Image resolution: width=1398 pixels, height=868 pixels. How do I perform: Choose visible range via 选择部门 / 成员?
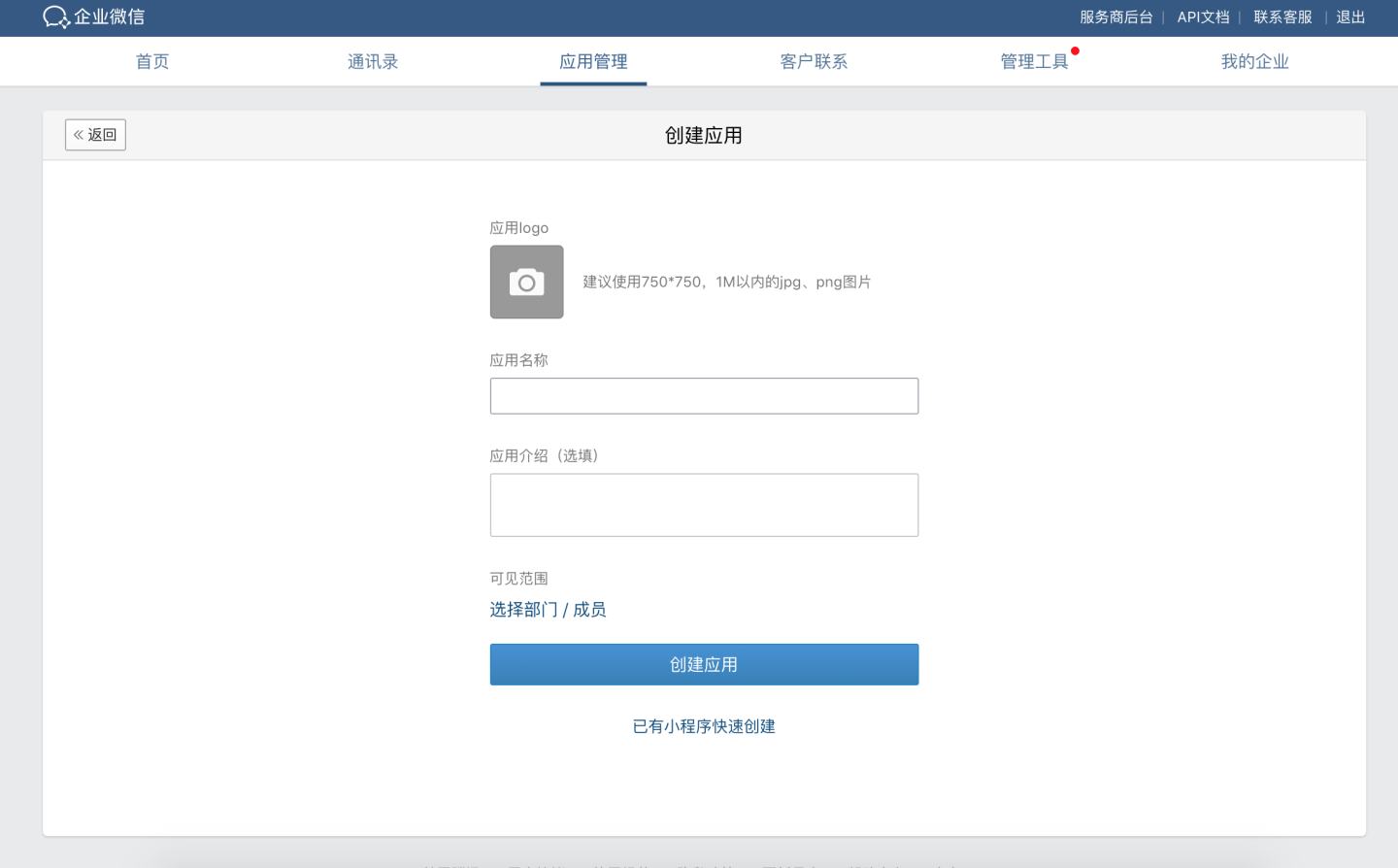[548, 610]
